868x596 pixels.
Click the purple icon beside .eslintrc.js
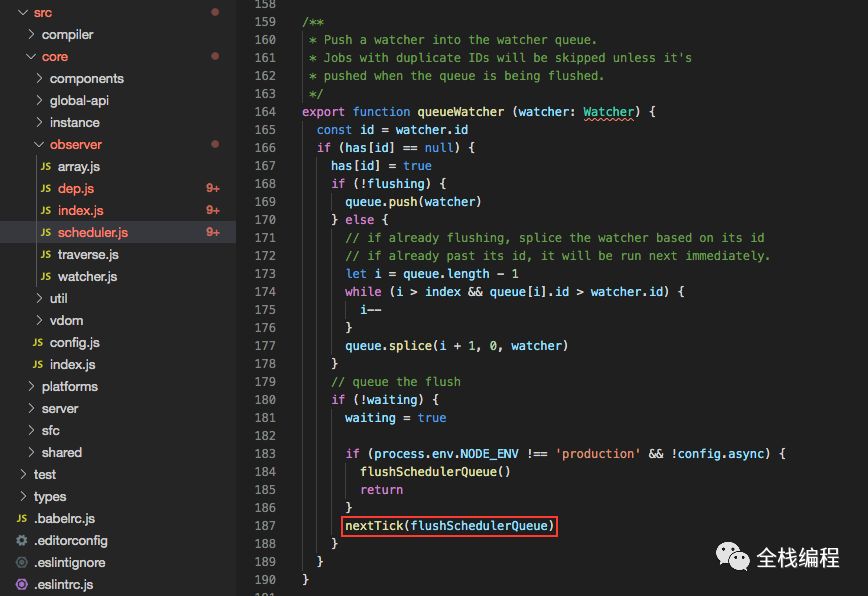(x=22, y=584)
